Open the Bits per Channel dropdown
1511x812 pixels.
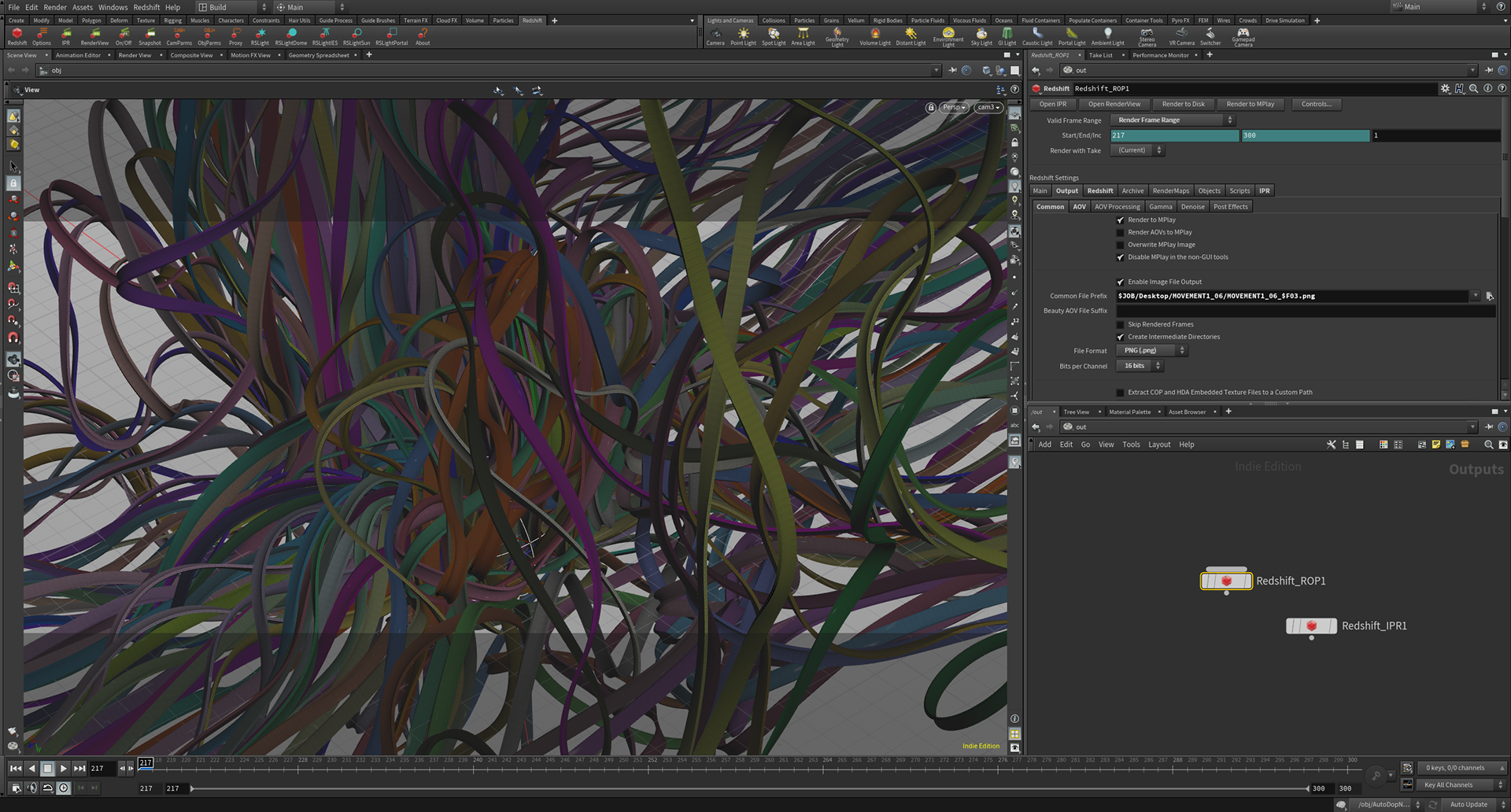[x=1139, y=366]
